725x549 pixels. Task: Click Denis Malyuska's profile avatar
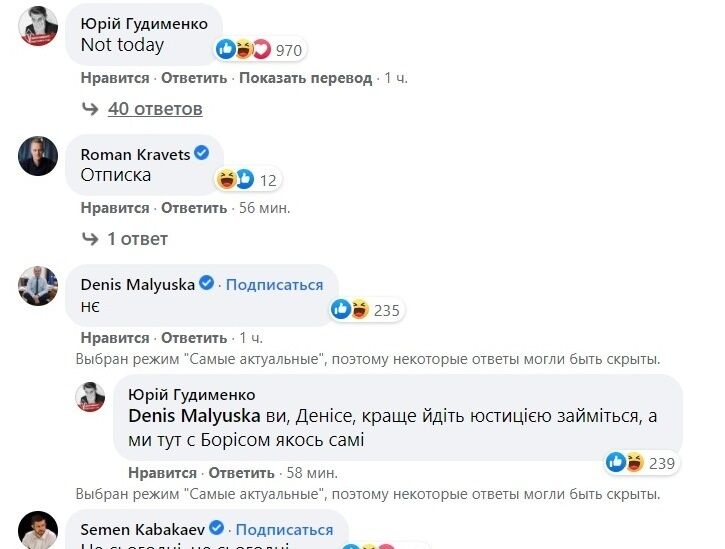(x=38, y=286)
